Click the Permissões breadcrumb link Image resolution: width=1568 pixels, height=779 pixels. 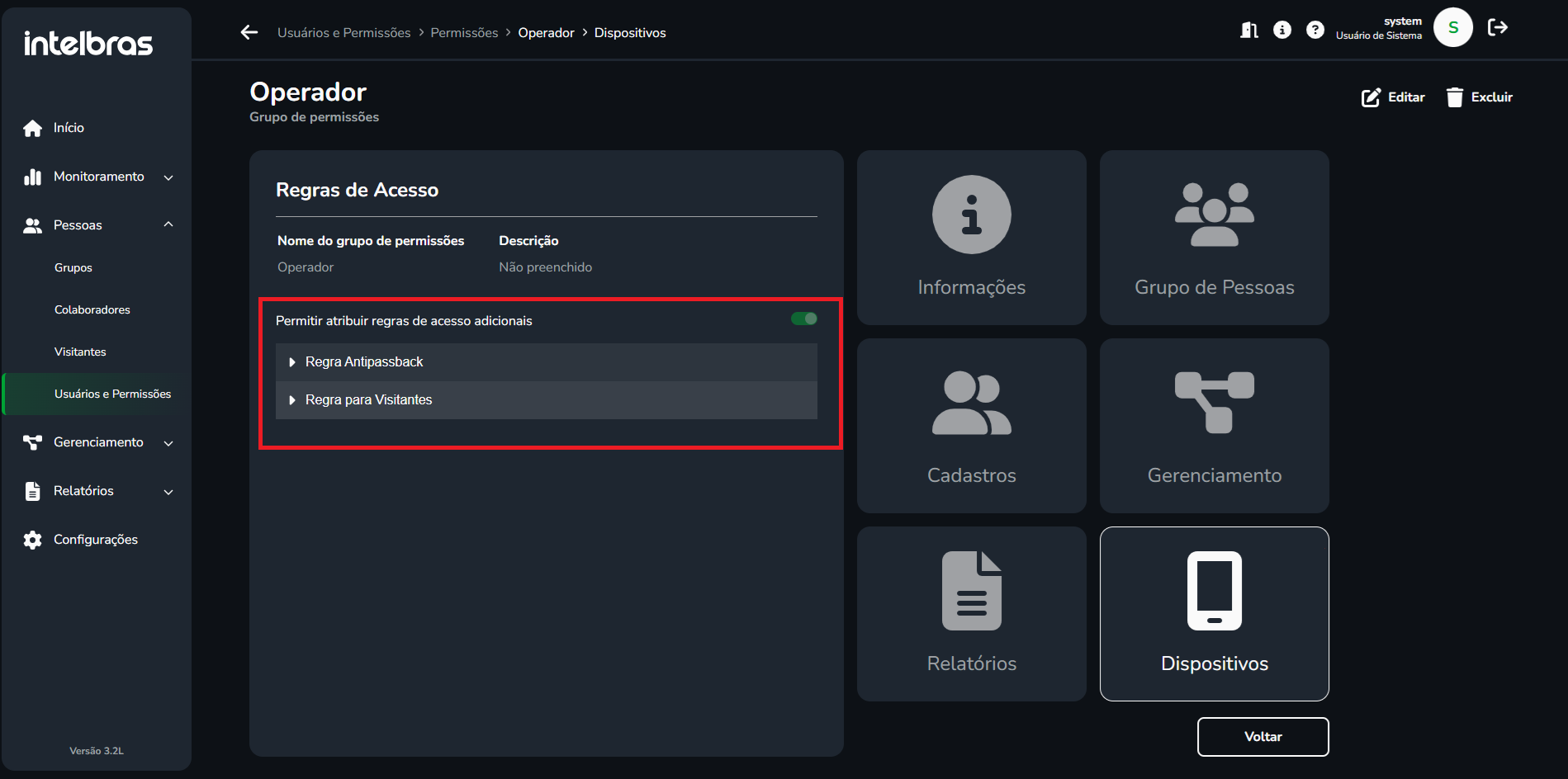click(464, 33)
